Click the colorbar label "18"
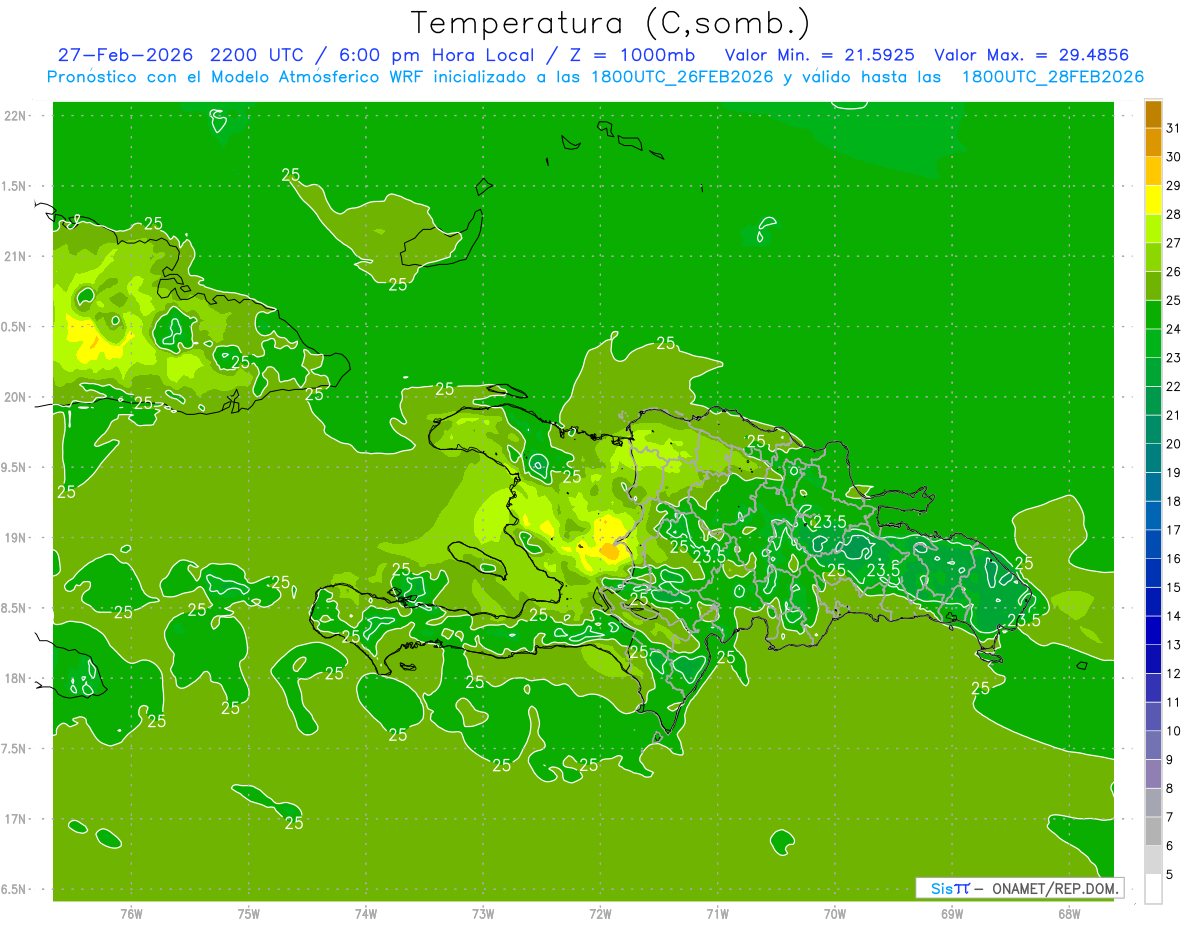1200x927 pixels. (x=1174, y=501)
